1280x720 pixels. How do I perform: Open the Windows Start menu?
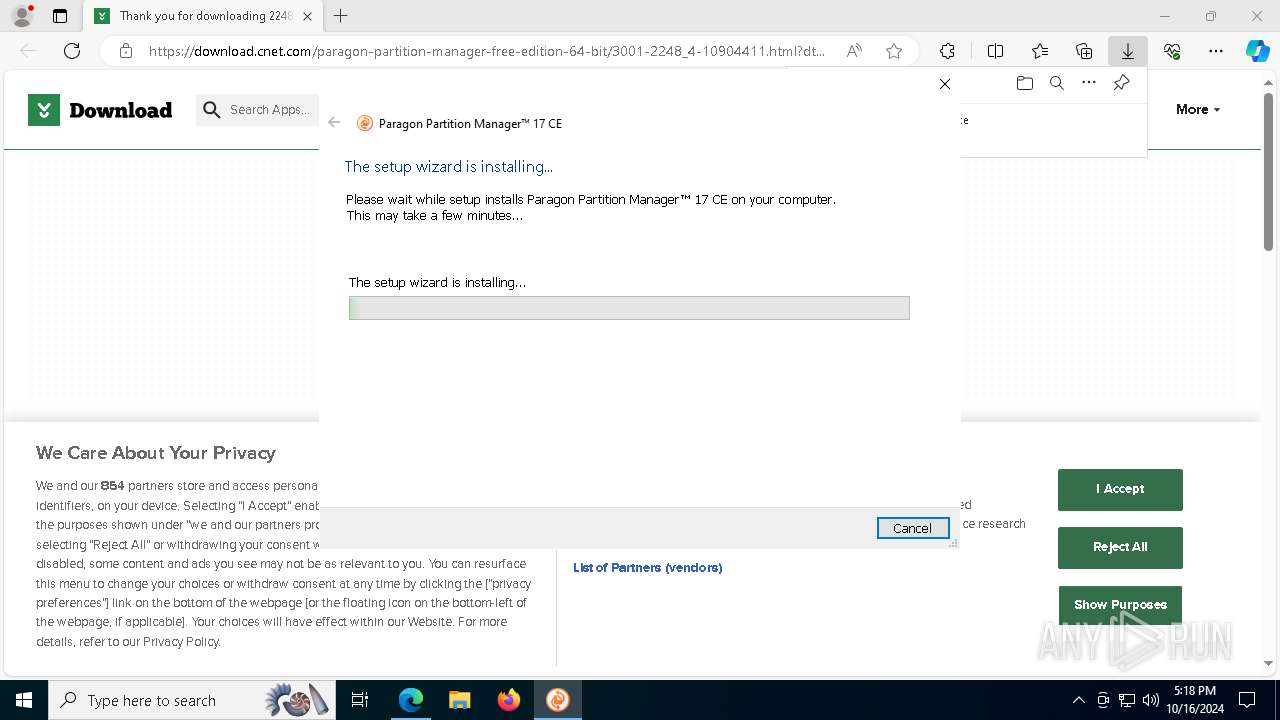tap(24, 700)
